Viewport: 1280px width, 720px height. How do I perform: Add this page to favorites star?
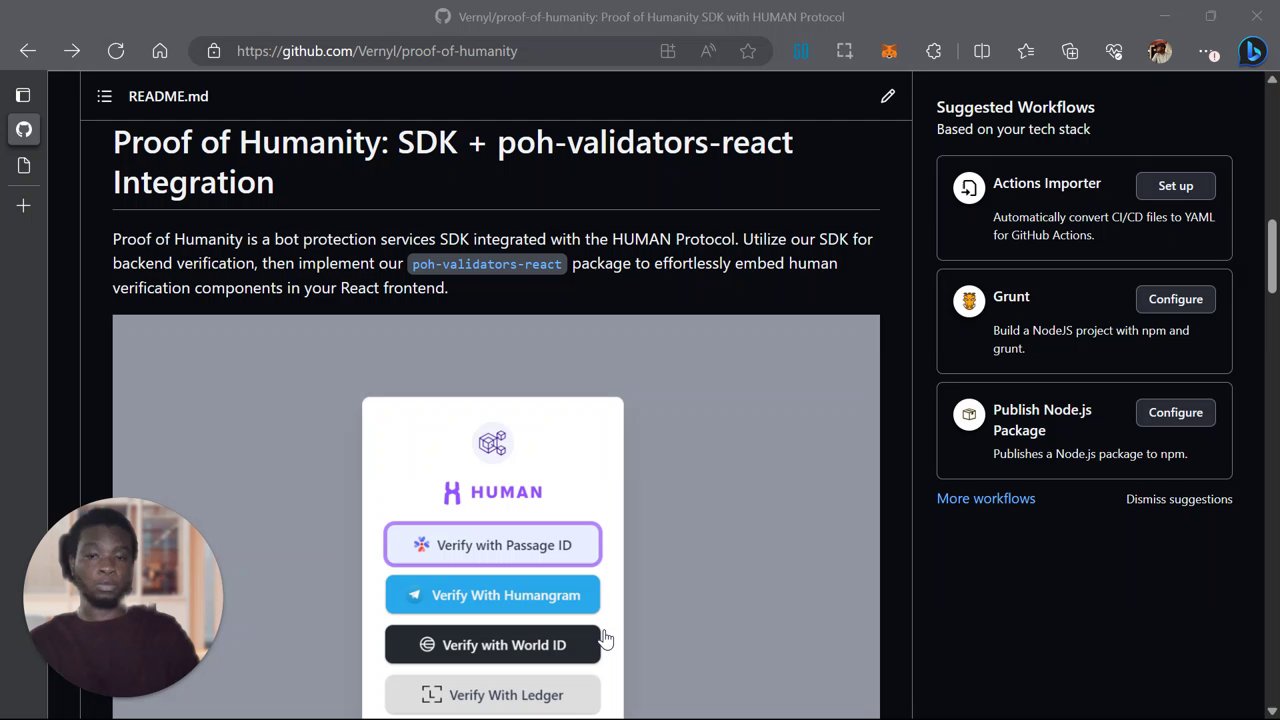(x=748, y=51)
